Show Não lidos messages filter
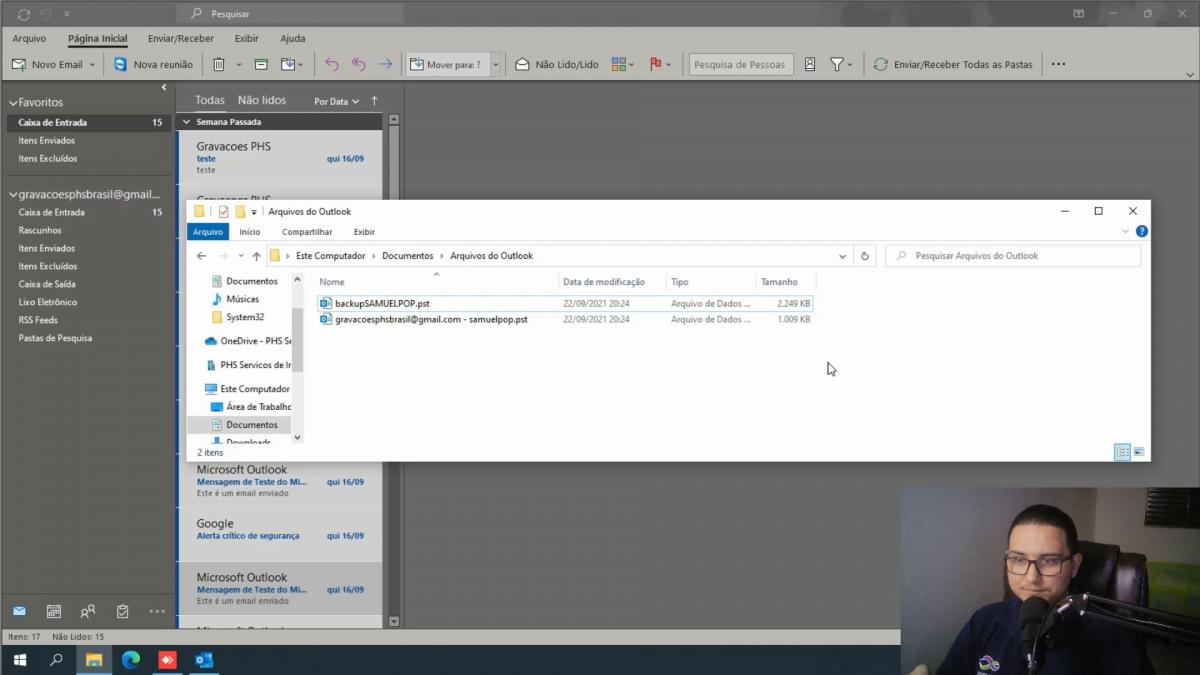Viewport: 1200px width, 675px height. coord(262,100)
